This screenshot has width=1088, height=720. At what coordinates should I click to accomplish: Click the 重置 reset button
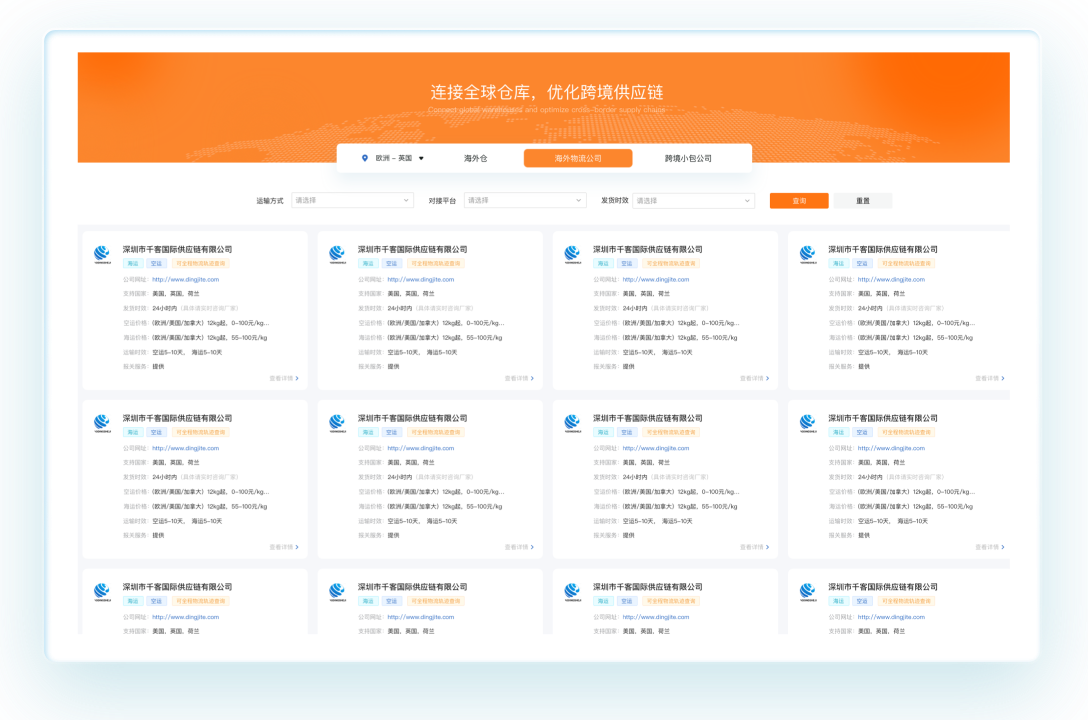(862, 201)
